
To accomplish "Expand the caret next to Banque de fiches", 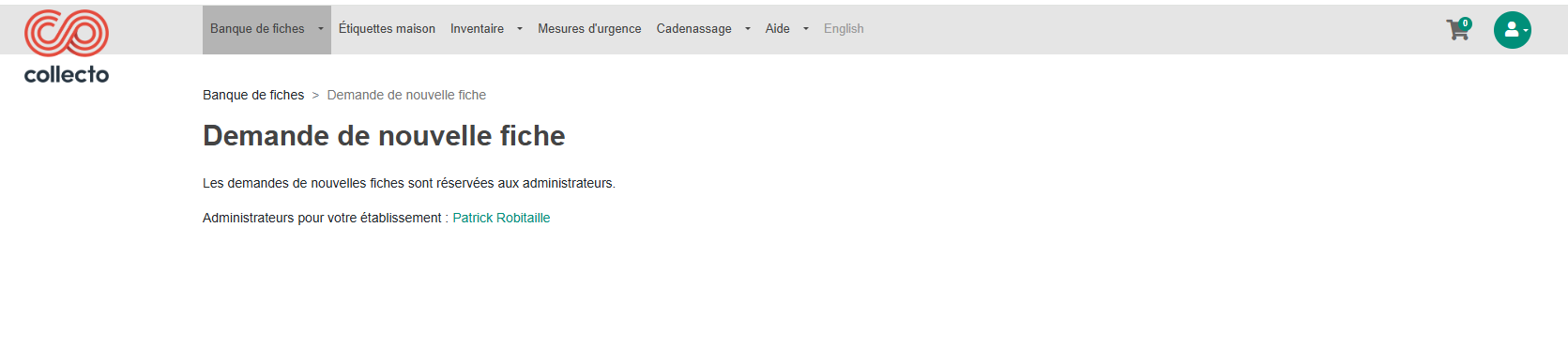I will (321, 29).
